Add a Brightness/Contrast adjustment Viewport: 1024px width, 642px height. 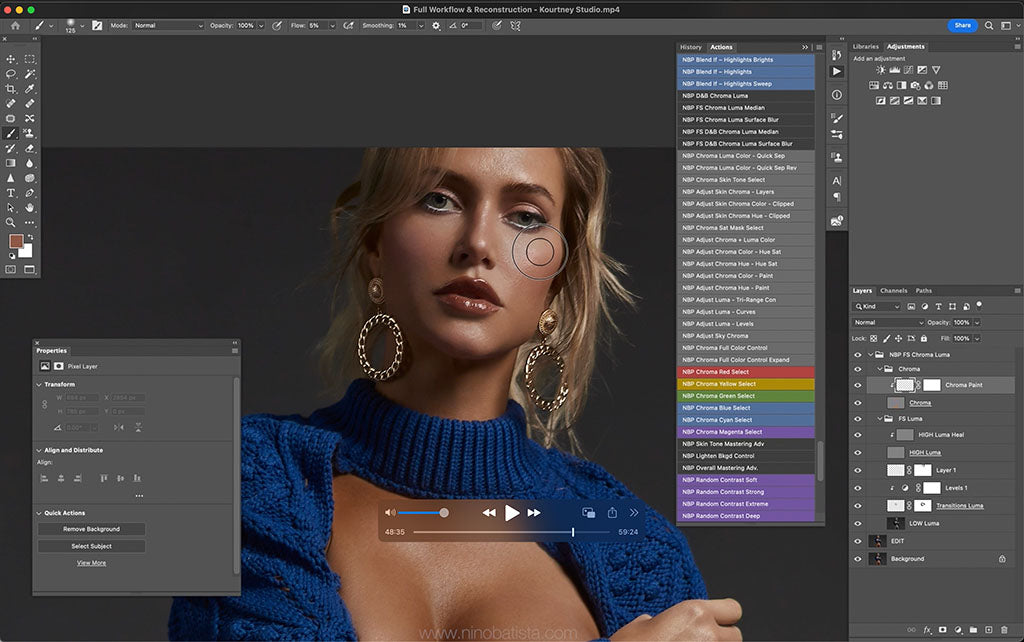coord(881,70)
